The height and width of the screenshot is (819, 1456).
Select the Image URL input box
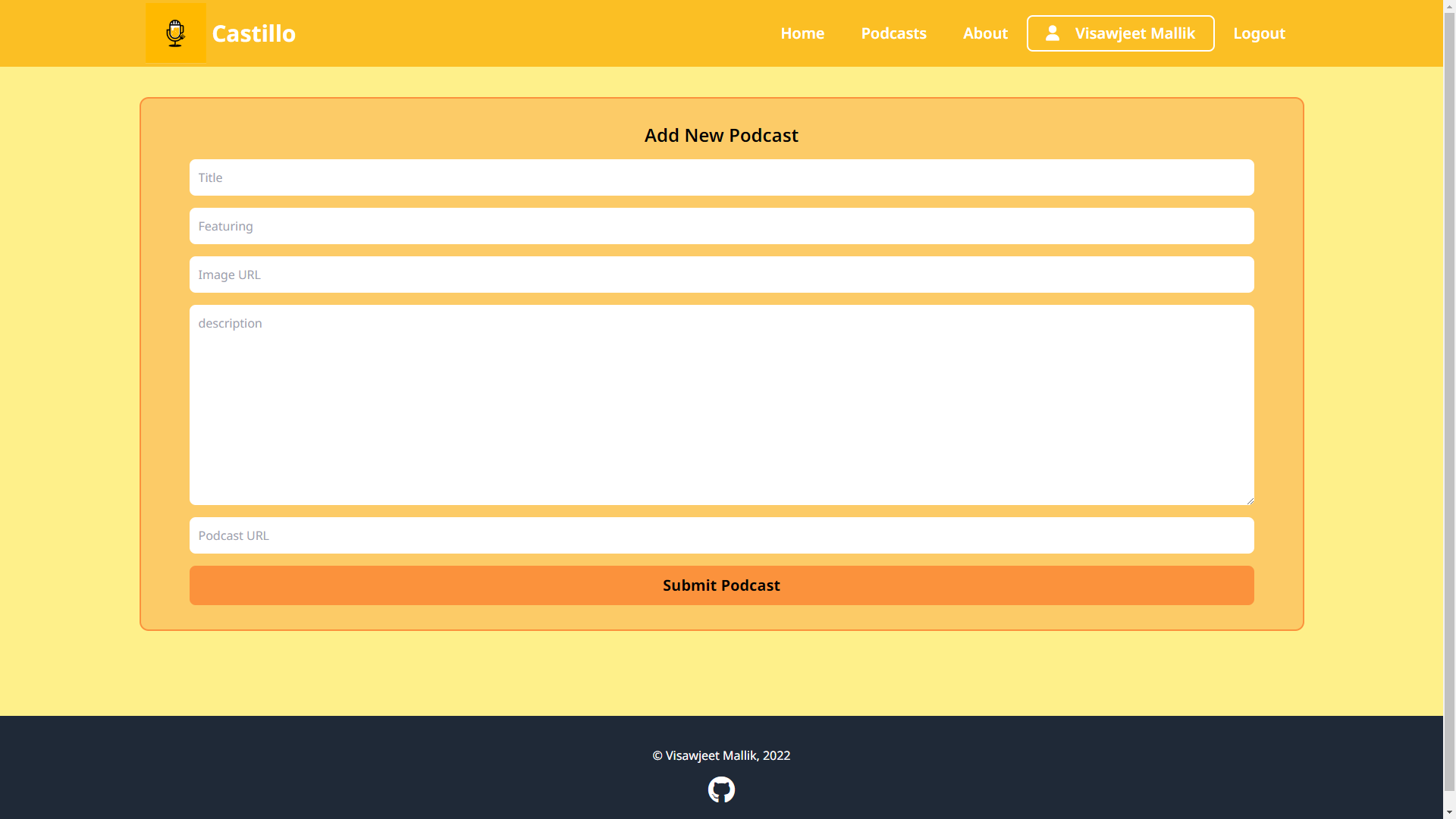click(721, 274)
